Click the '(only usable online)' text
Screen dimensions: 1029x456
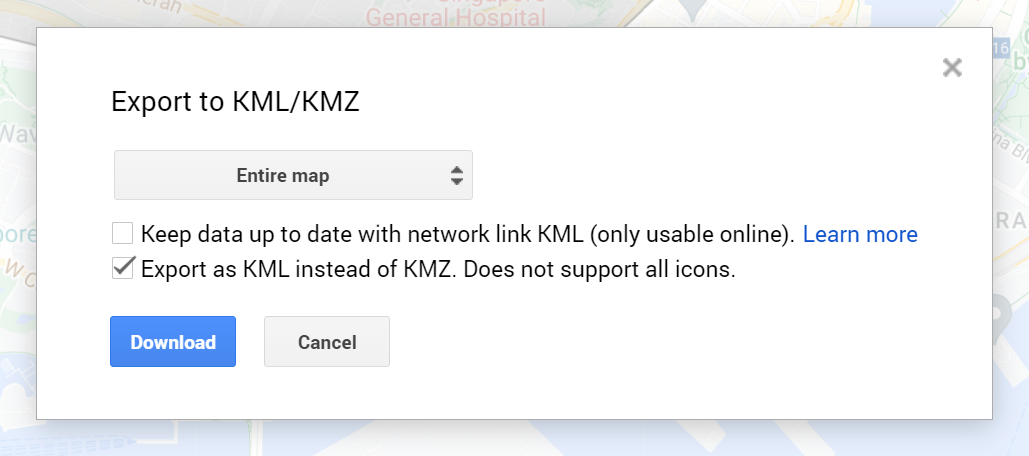click(692, 235)
